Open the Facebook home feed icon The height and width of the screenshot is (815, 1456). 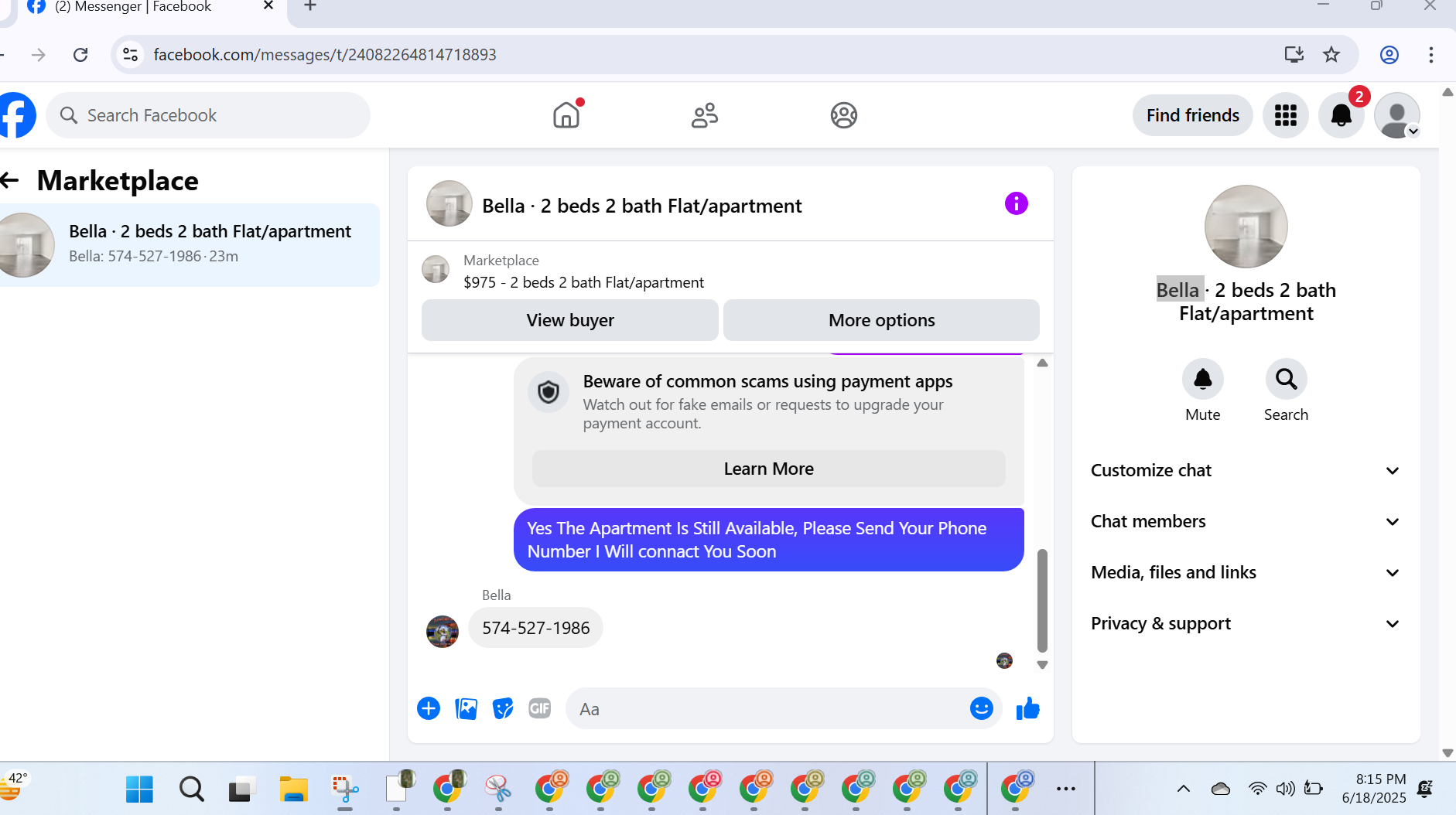click(566, 115)
